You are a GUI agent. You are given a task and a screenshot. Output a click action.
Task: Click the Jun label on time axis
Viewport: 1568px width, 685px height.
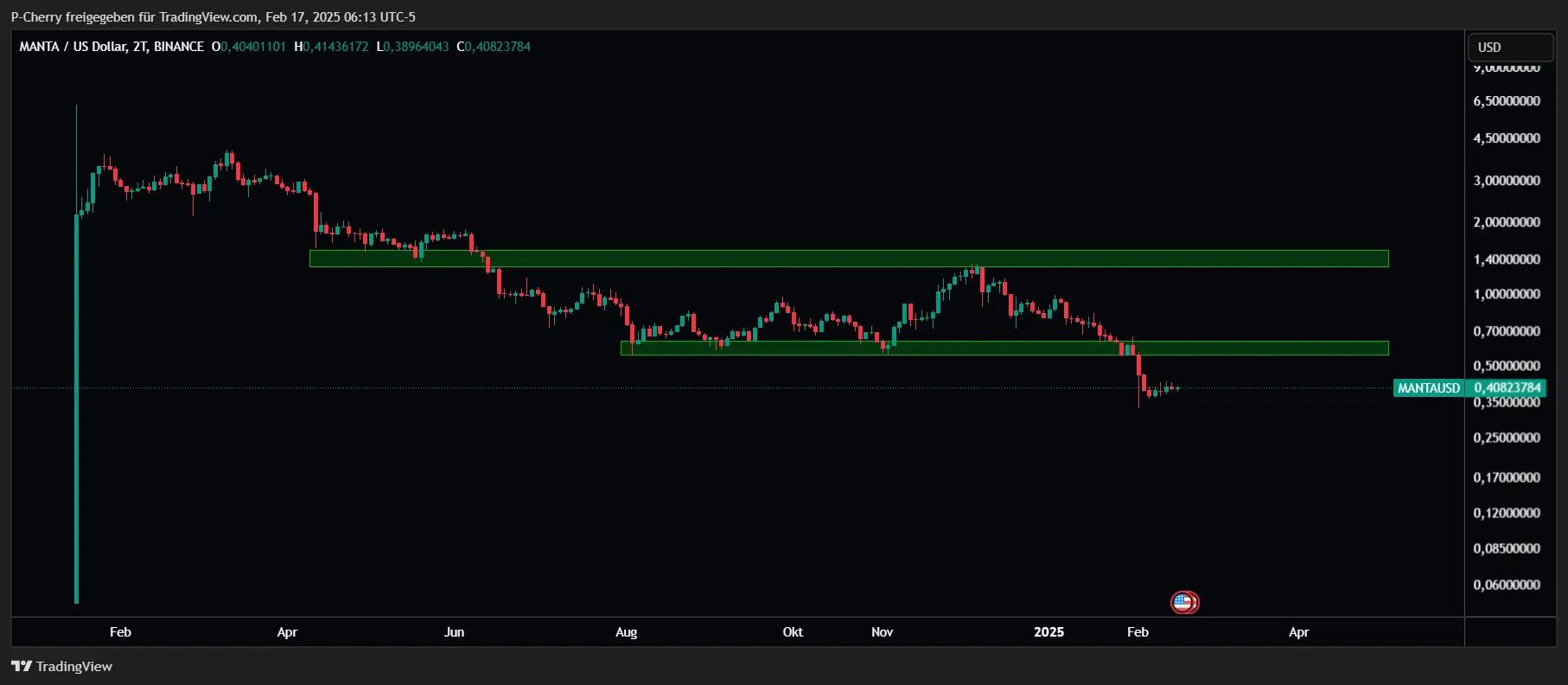454,632
